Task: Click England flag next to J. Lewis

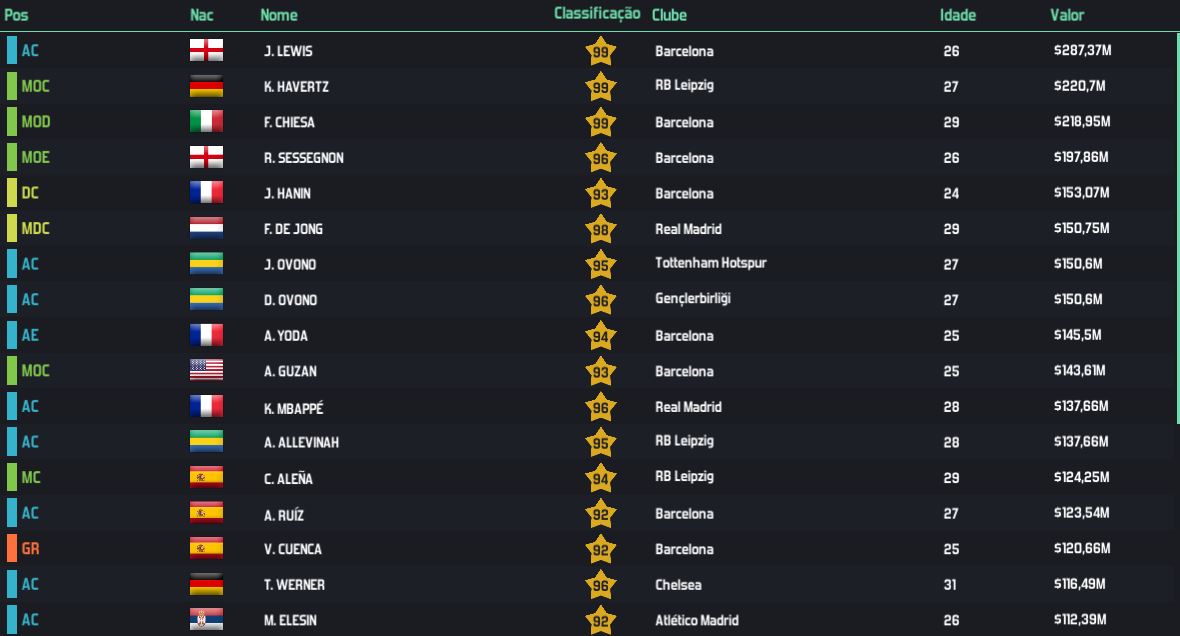Action: pos(206,51)
